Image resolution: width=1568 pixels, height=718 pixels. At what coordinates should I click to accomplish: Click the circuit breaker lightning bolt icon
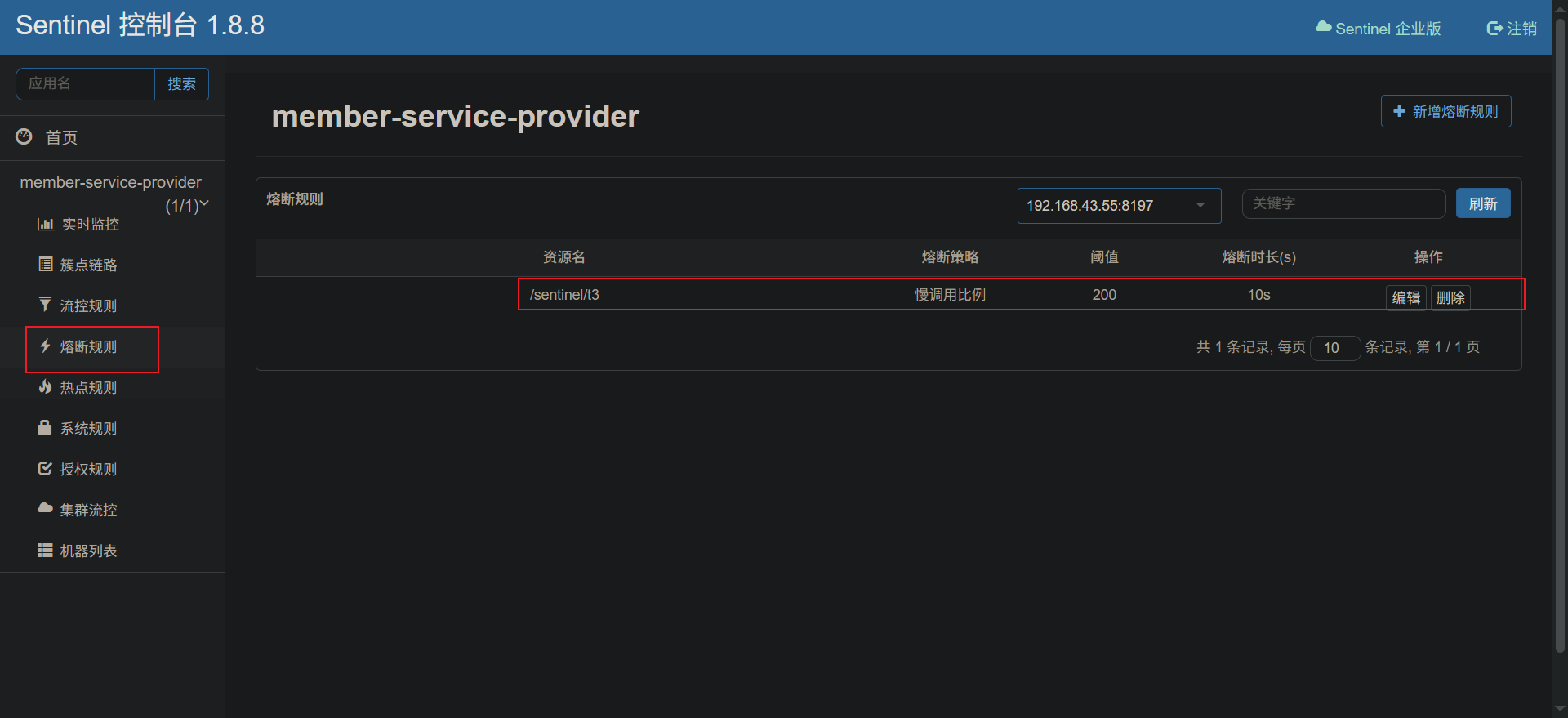[x=45, y=346]
